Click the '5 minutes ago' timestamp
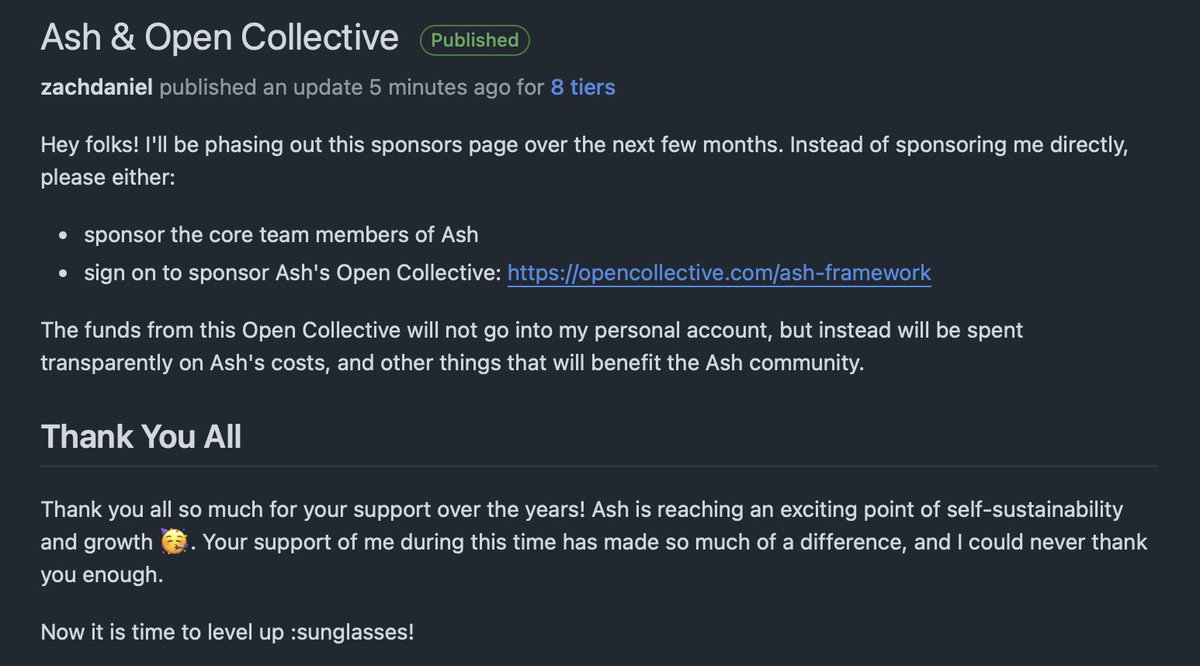The width and height of the screenshot is (1200, 666). point(440,88)
